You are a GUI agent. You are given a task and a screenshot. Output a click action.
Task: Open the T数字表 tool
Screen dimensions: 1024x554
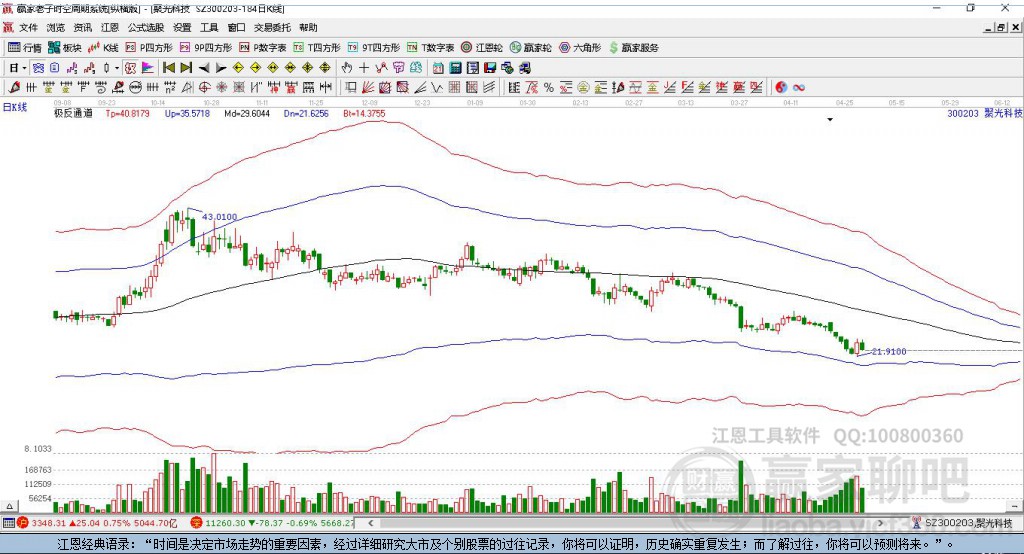(430, 48)
